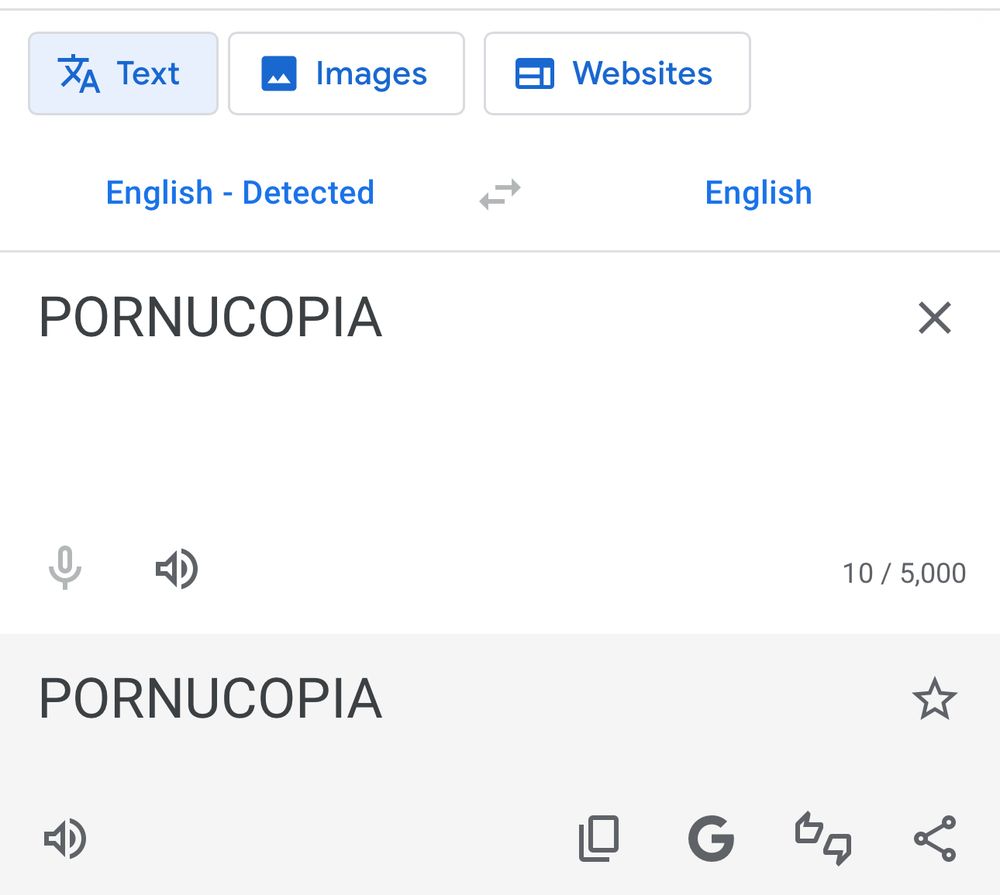The width and height of the screenshot is (1000, 895).
Task: Rate this translation with thumbs icon
Action: pos(823,839)
